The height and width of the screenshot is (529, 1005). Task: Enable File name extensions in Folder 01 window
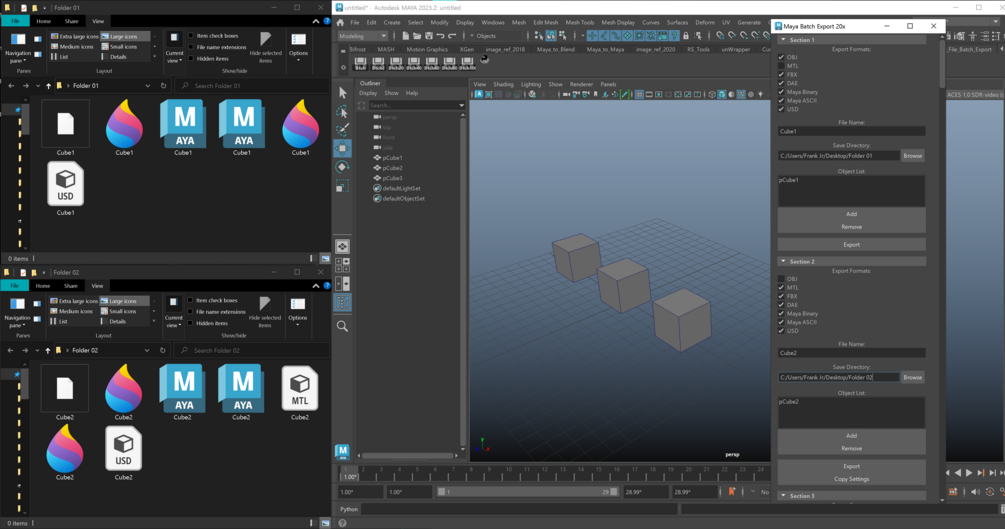(191, 47)
